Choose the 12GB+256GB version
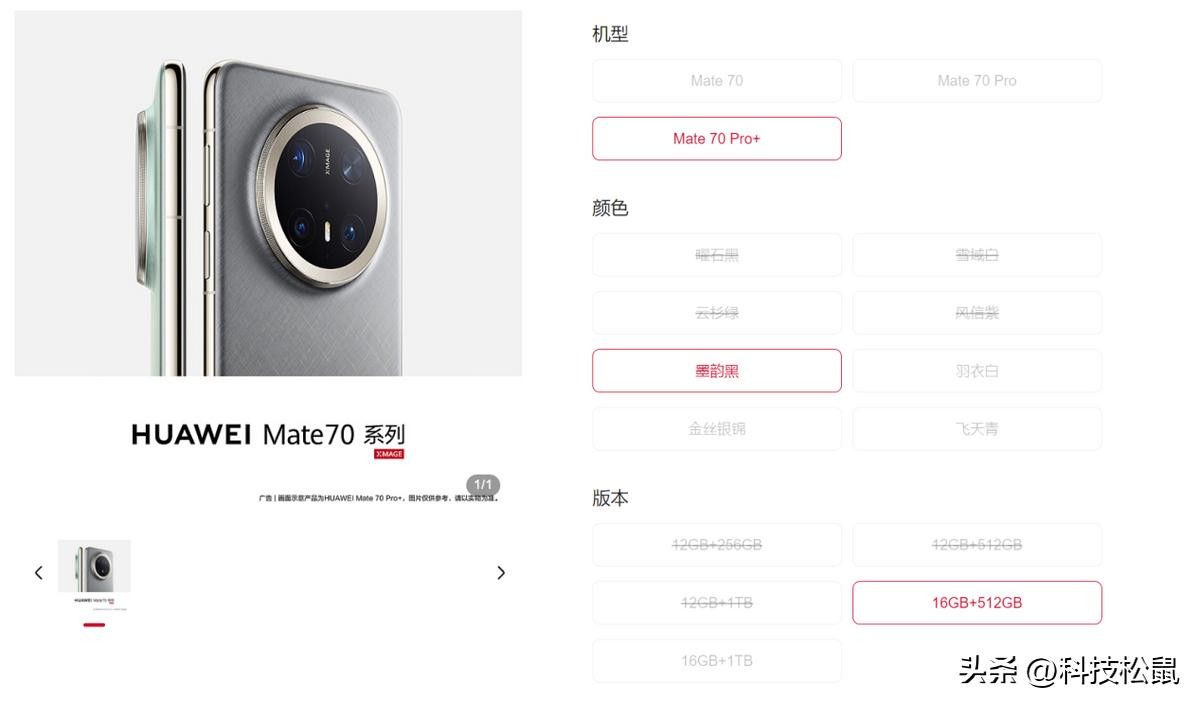This screenshot has width=1200, height=706. coord(717,545)
